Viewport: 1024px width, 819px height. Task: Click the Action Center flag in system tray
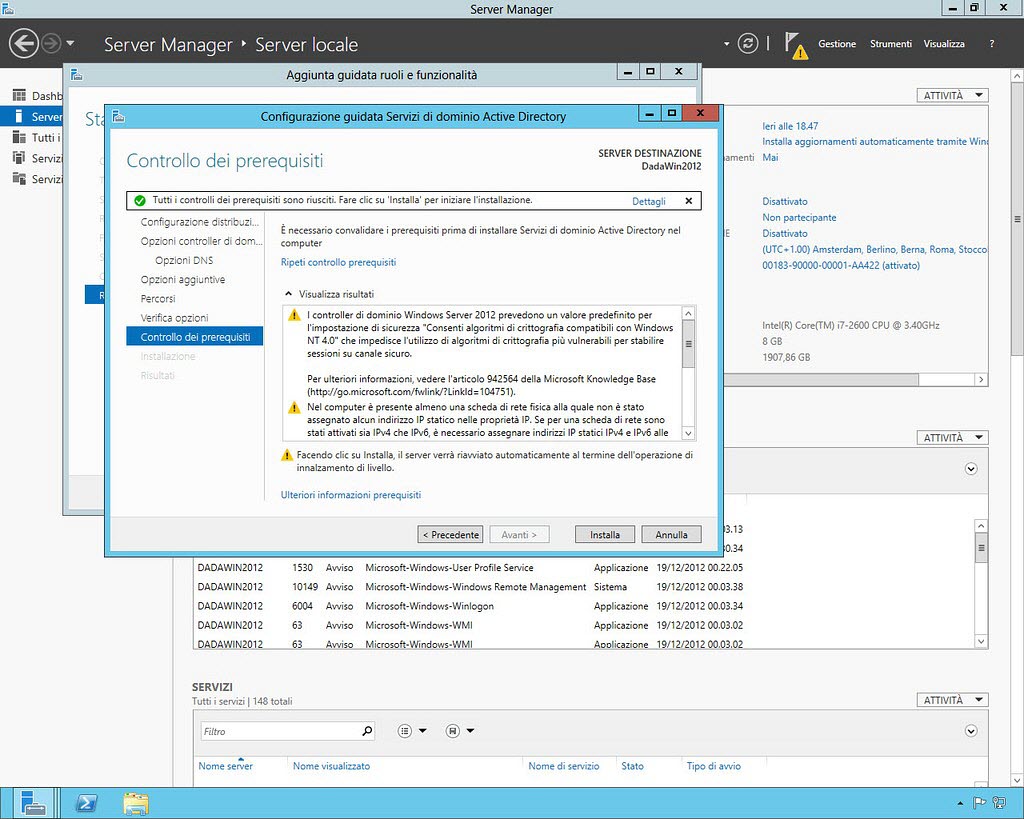pyautogui.click(x=980, y=803)
